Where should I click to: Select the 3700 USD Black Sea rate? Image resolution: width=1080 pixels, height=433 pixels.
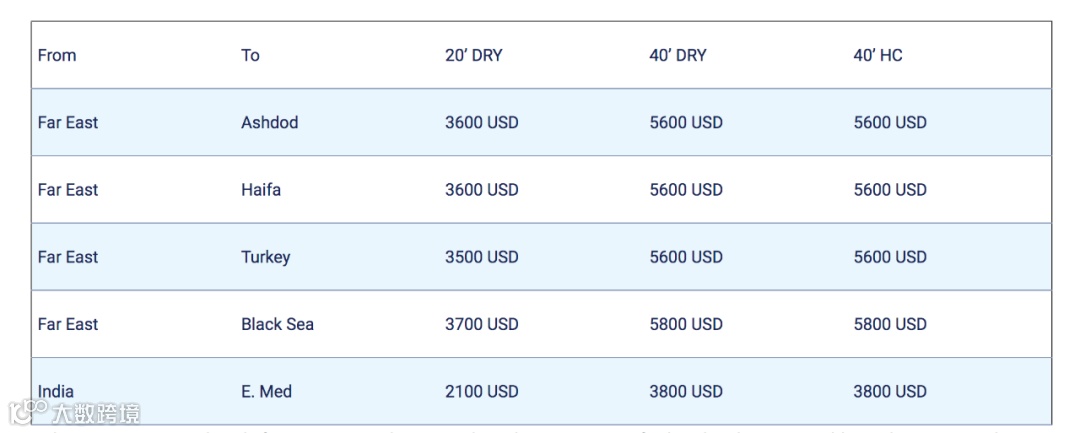tap(481, 323)
